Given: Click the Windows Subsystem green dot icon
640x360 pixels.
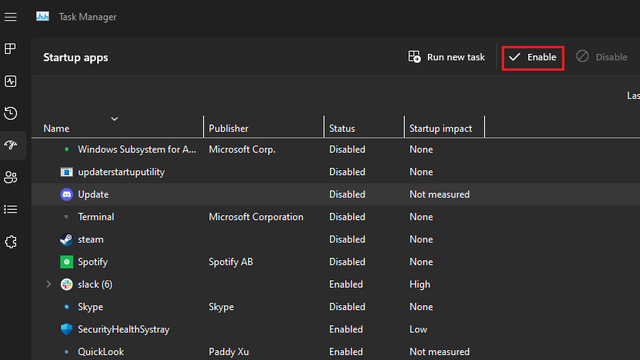Looking at the screenshot, I should pyautogui.click(x=67, y=149).
